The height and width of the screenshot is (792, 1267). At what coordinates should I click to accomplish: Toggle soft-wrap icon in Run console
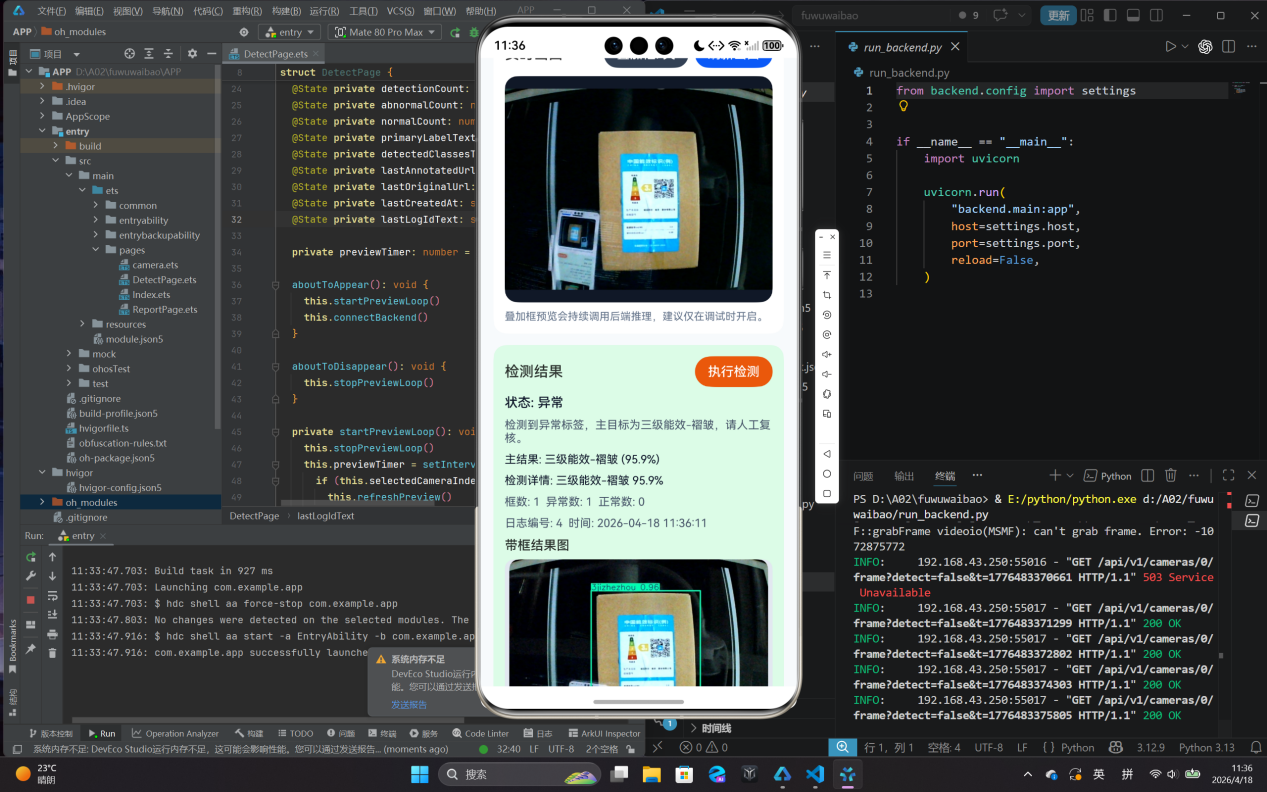pyautogui.click(x=52, y=596)
